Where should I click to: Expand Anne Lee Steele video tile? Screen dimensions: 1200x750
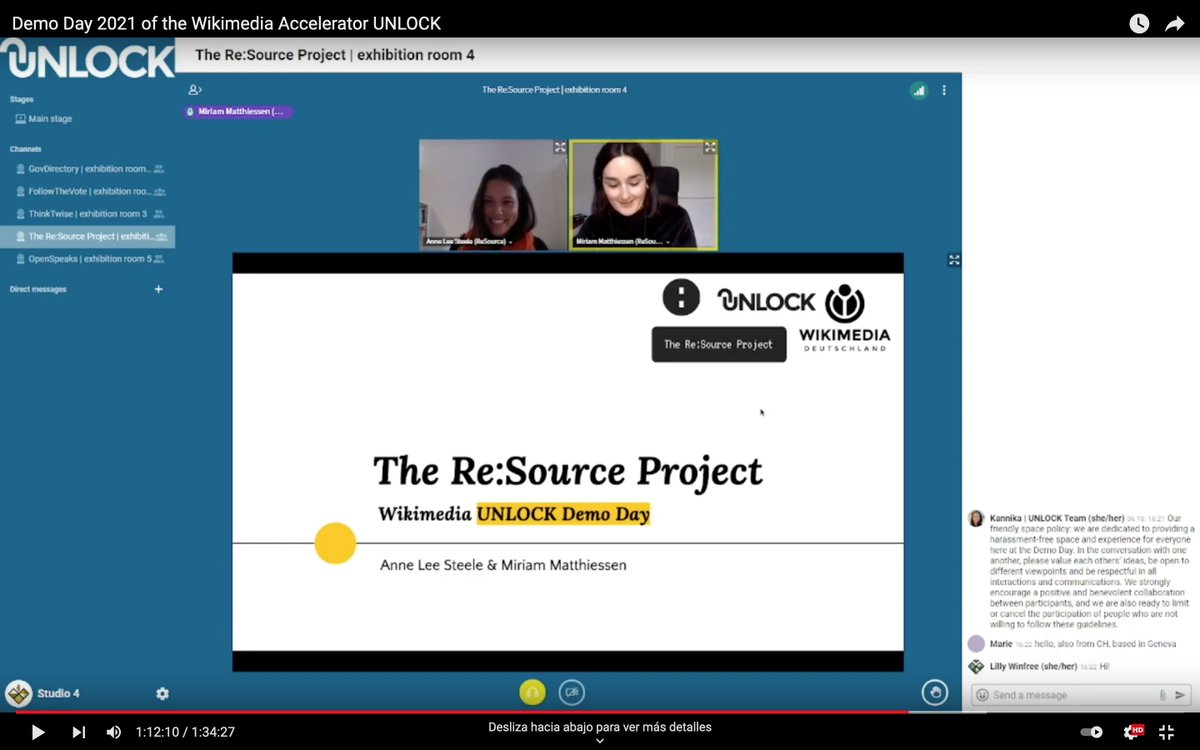[560, 147]
